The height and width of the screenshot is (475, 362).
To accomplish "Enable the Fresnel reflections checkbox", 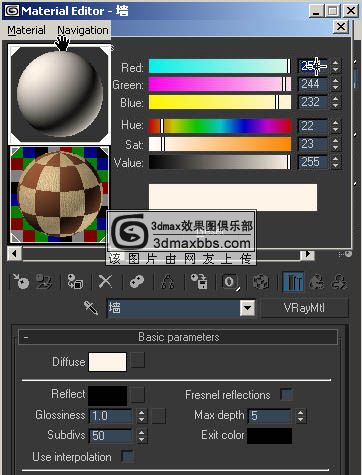I will (286, 394).
